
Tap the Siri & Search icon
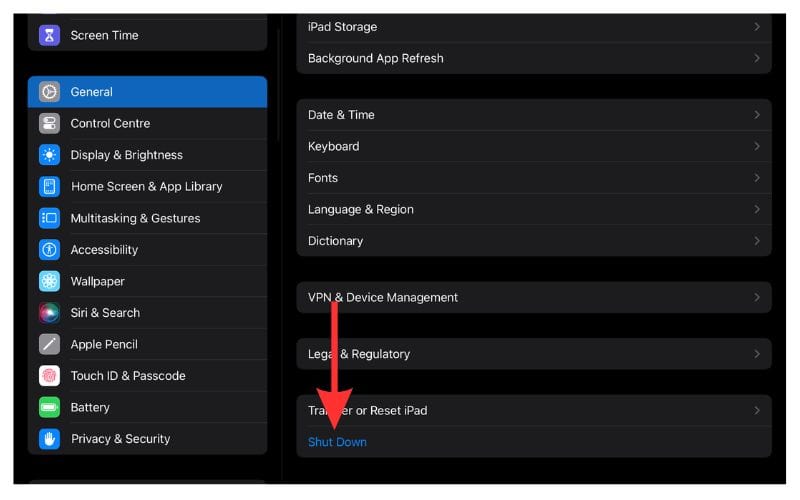(x=49, y=313)
